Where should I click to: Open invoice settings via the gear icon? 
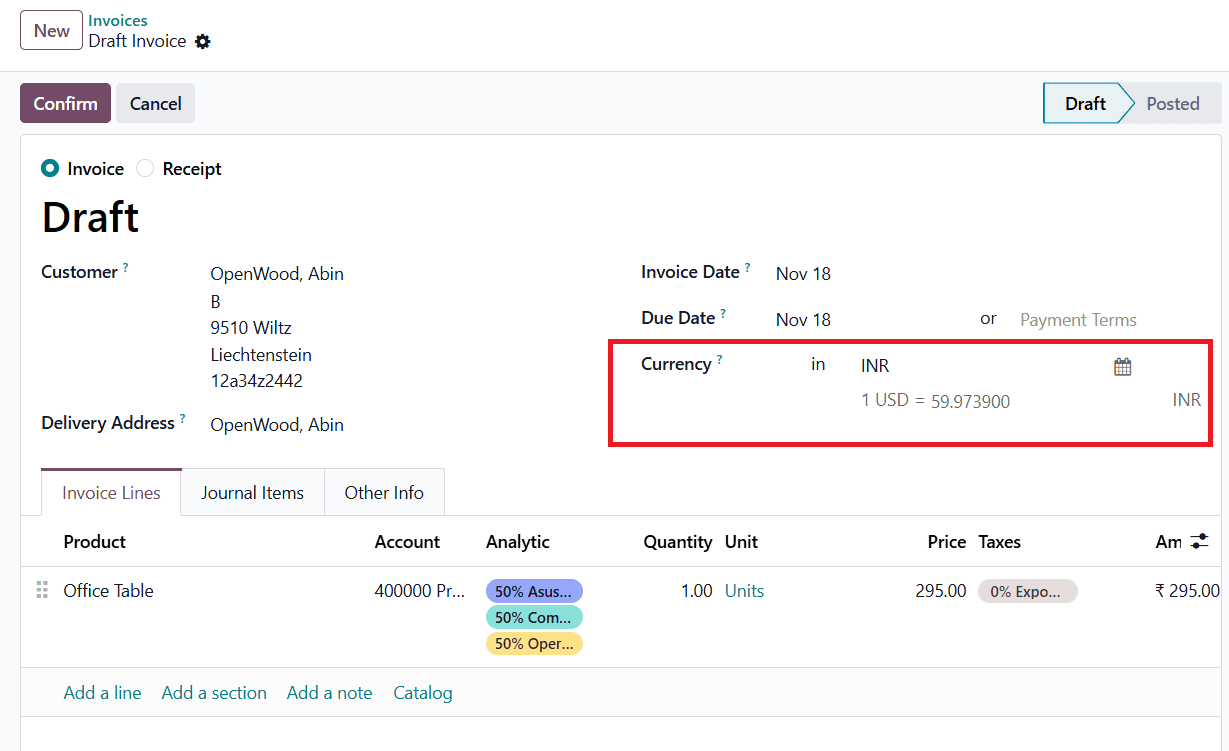point(203,41)
